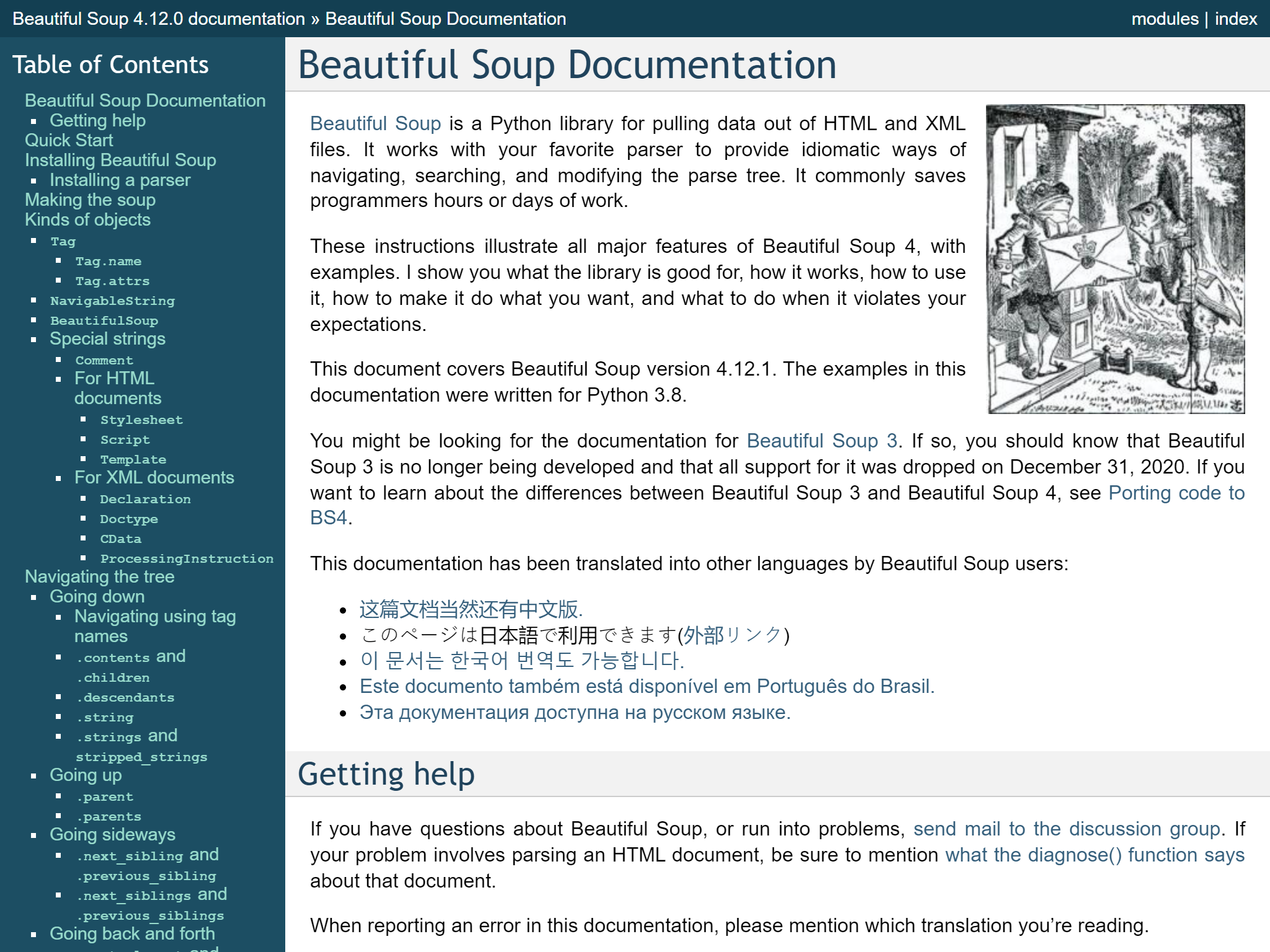The image size is (1270, 952).
Task: Open Kinds of objects sidebar link
Action: (x=87, y=219)
